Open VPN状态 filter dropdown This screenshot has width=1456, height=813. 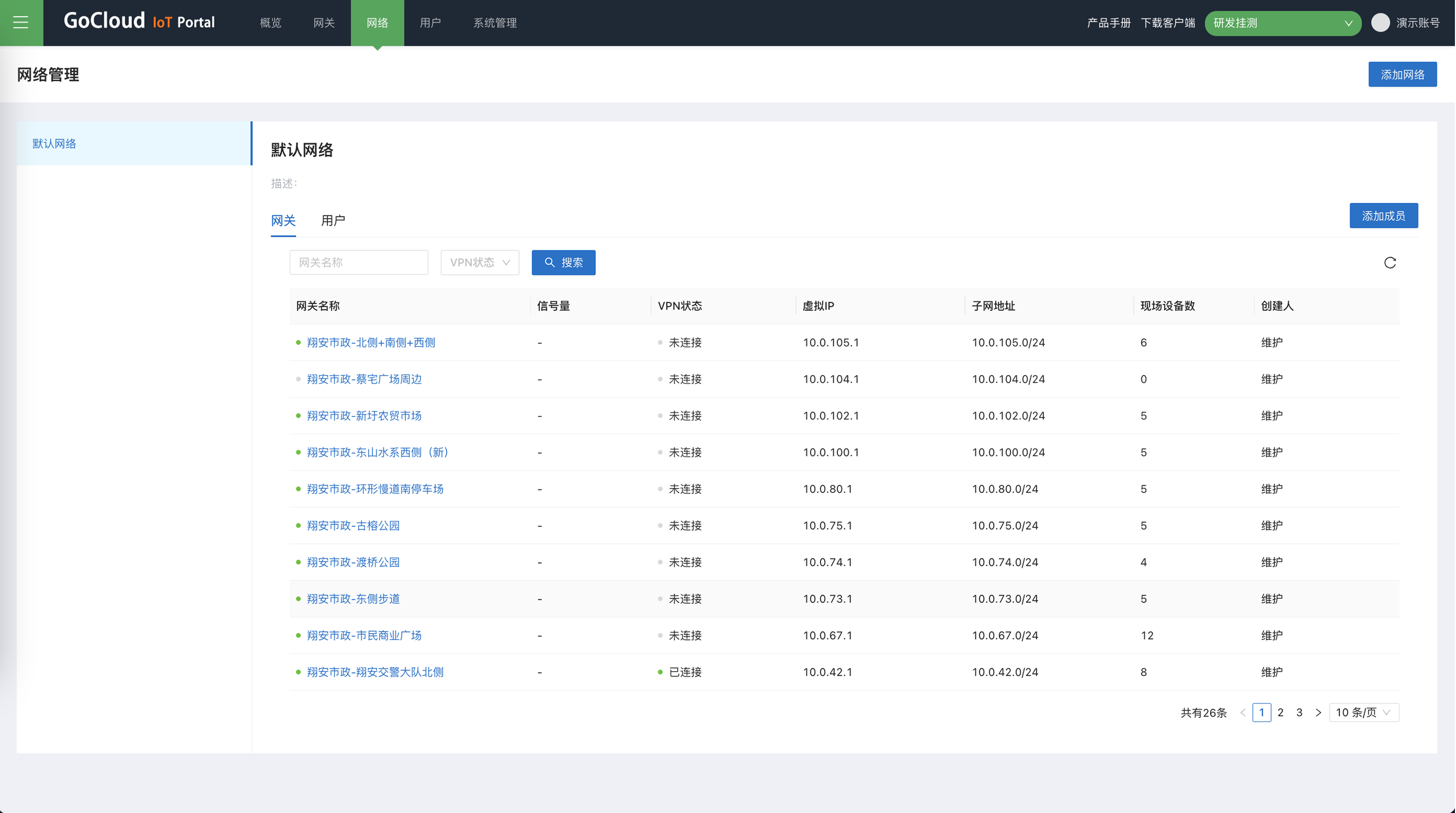click(x=479, y=262)
